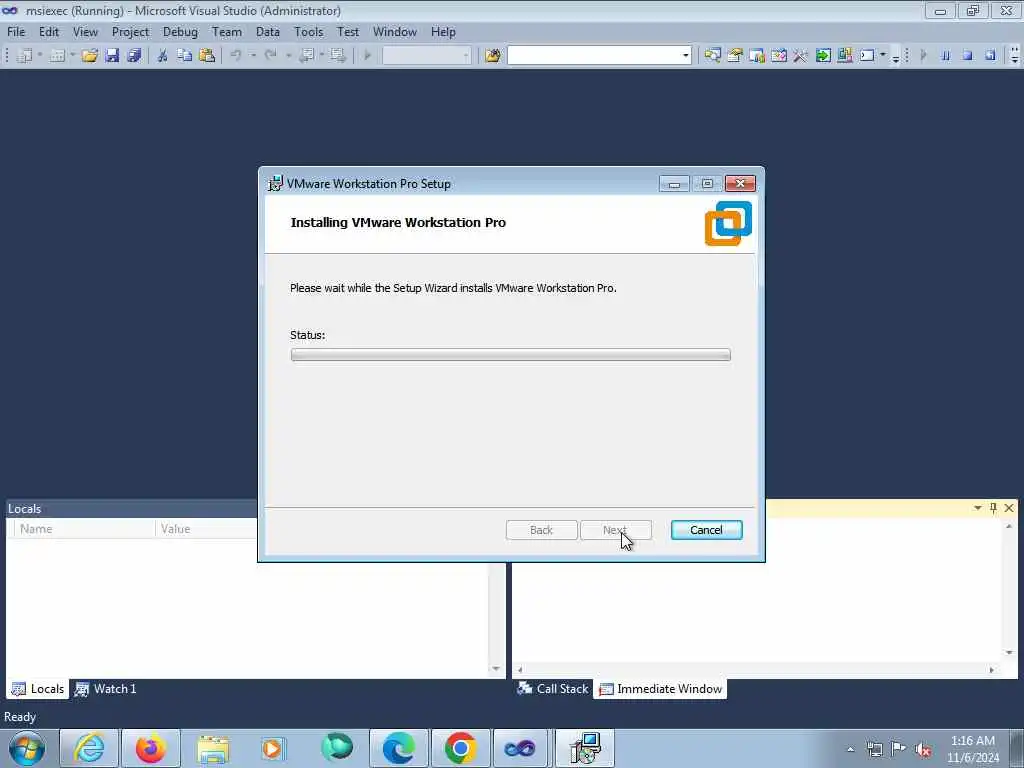Viewport: 1024px width, 768px height.
Task: Open the Undo history dropdown arrow
Action: tap(253, 56)
